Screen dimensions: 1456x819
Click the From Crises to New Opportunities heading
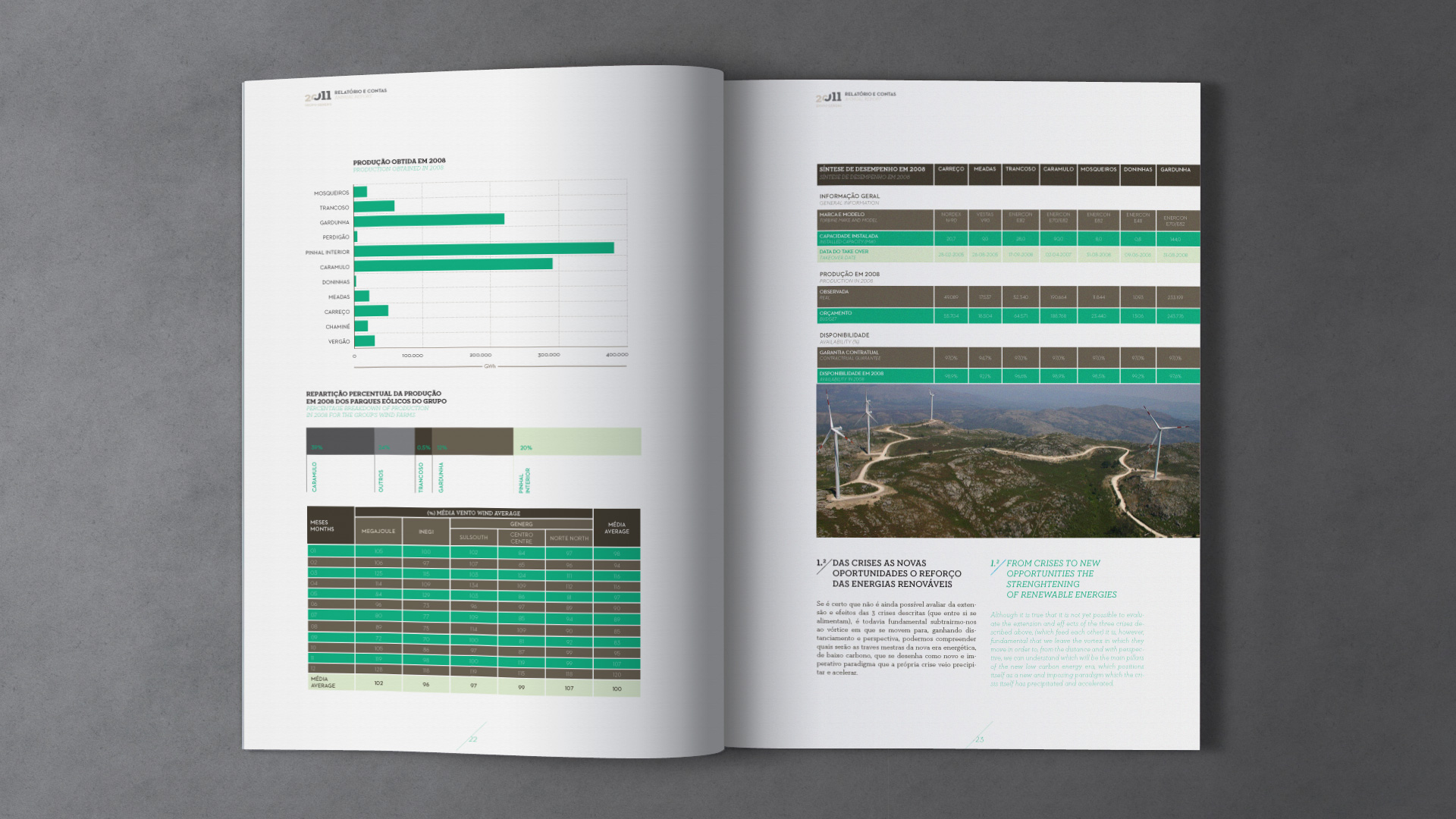tap(1060, 579)
